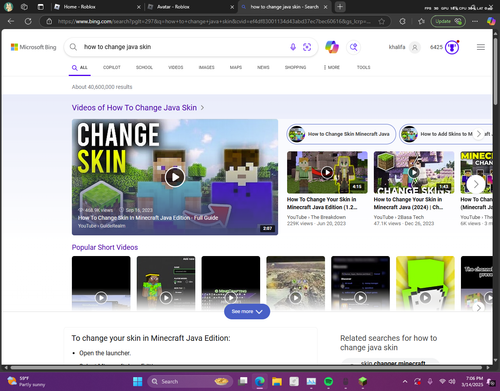Click the Microsoft Bing logo
Viewport: 500px width, 391px height.
point(33,47)
